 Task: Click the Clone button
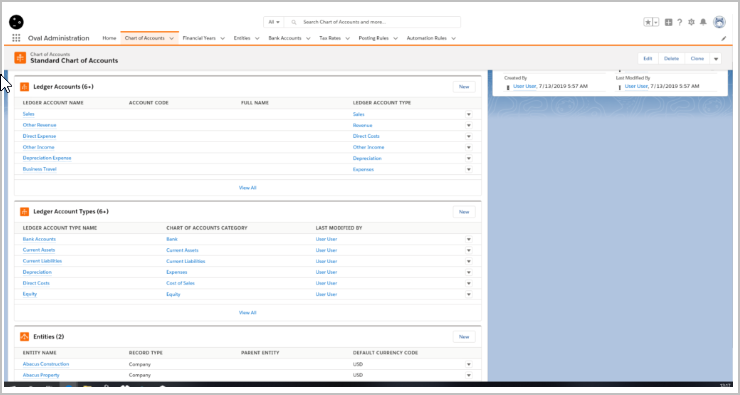[x=697, y=59]
